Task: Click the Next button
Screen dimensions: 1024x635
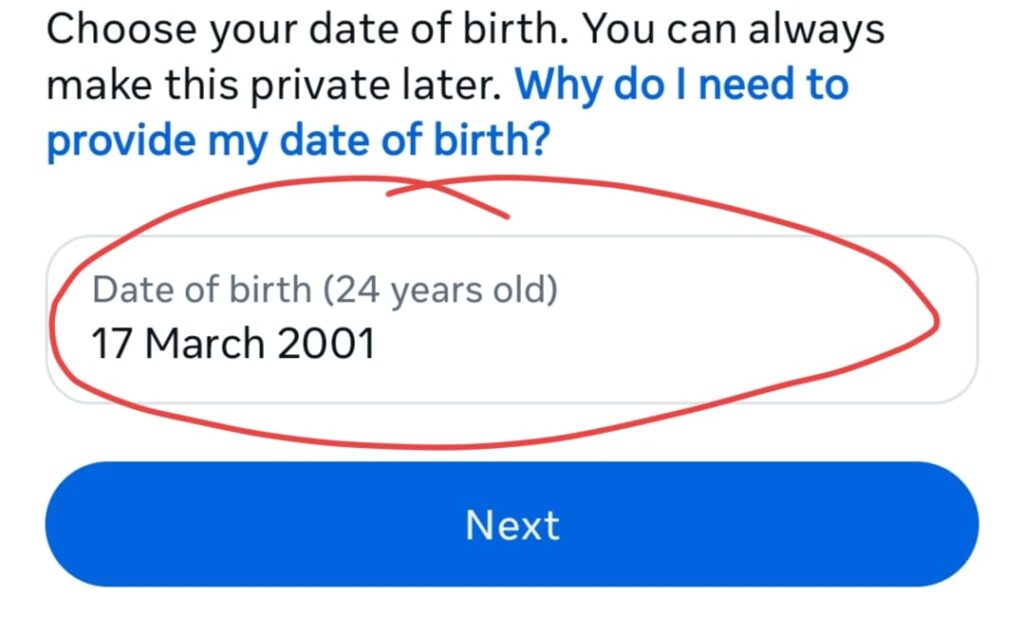Action: click(512, 524)
